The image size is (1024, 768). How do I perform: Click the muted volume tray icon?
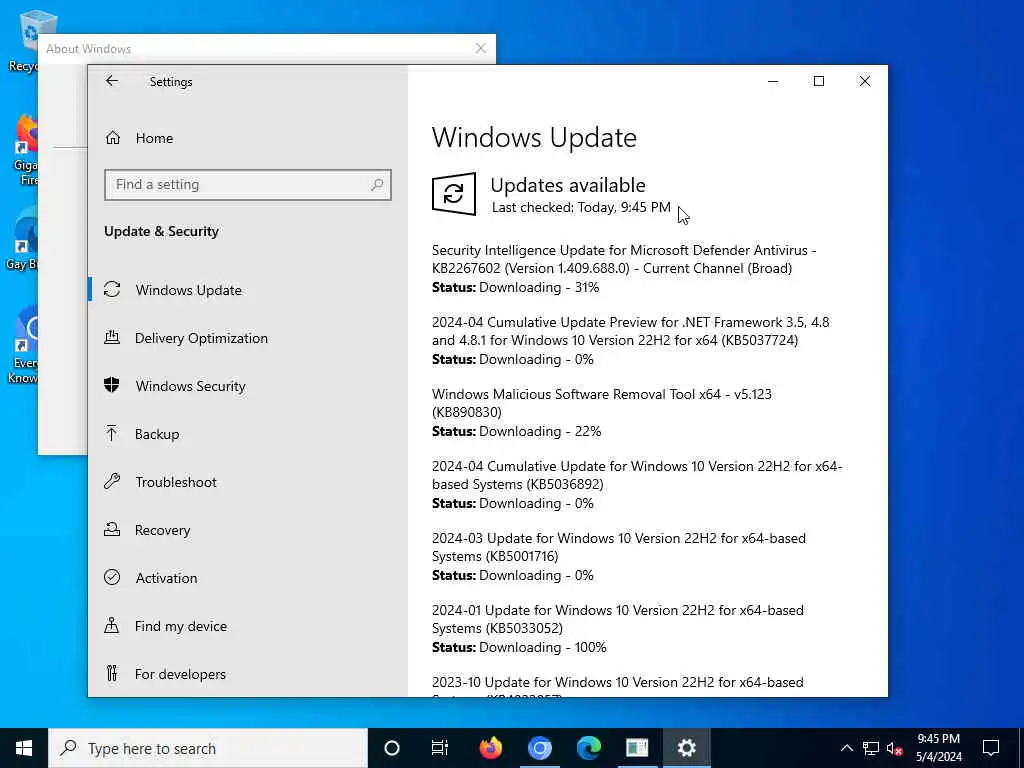pos(894,748)
